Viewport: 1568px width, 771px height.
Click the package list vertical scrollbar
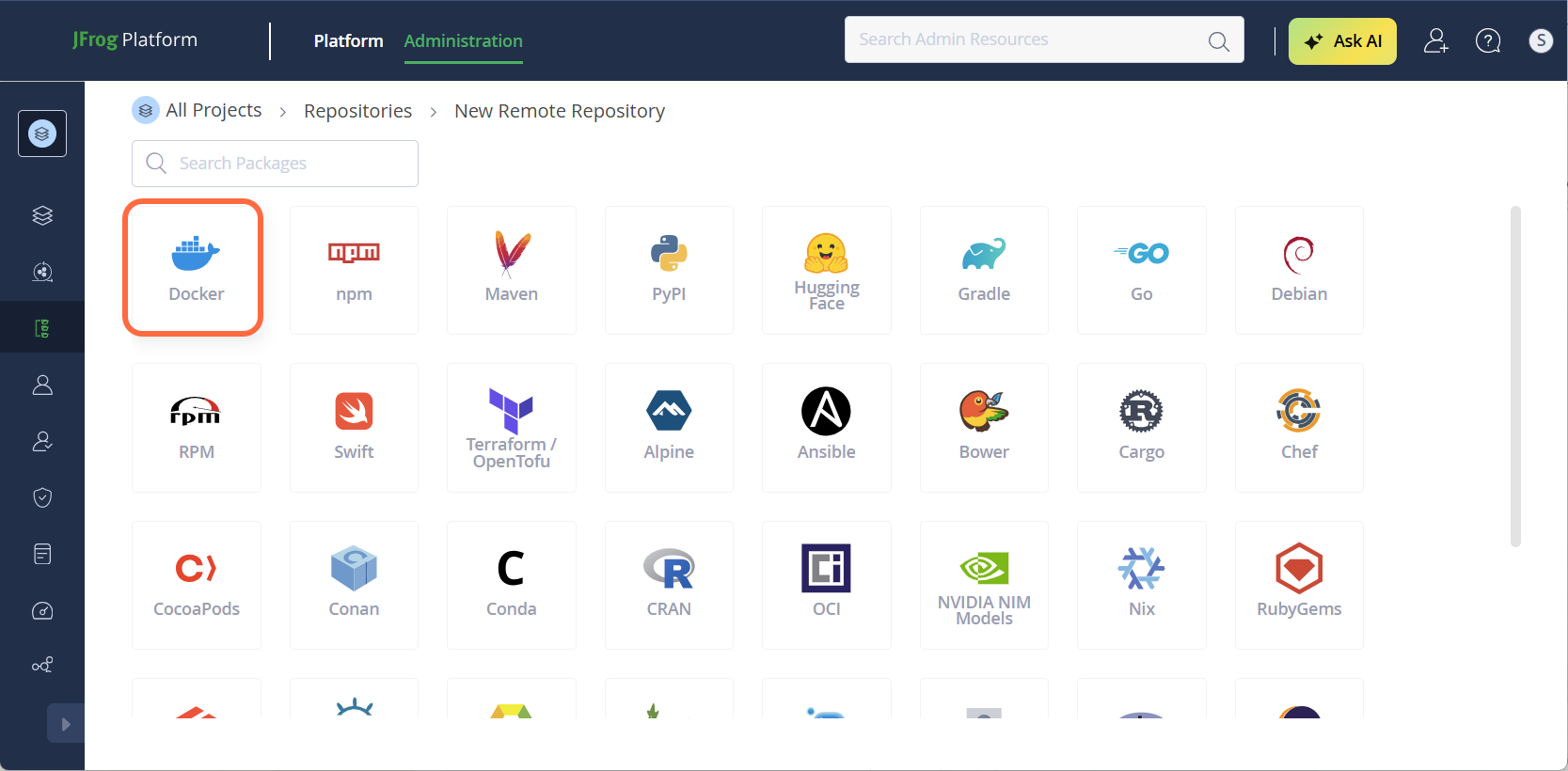coord(1515,376)
